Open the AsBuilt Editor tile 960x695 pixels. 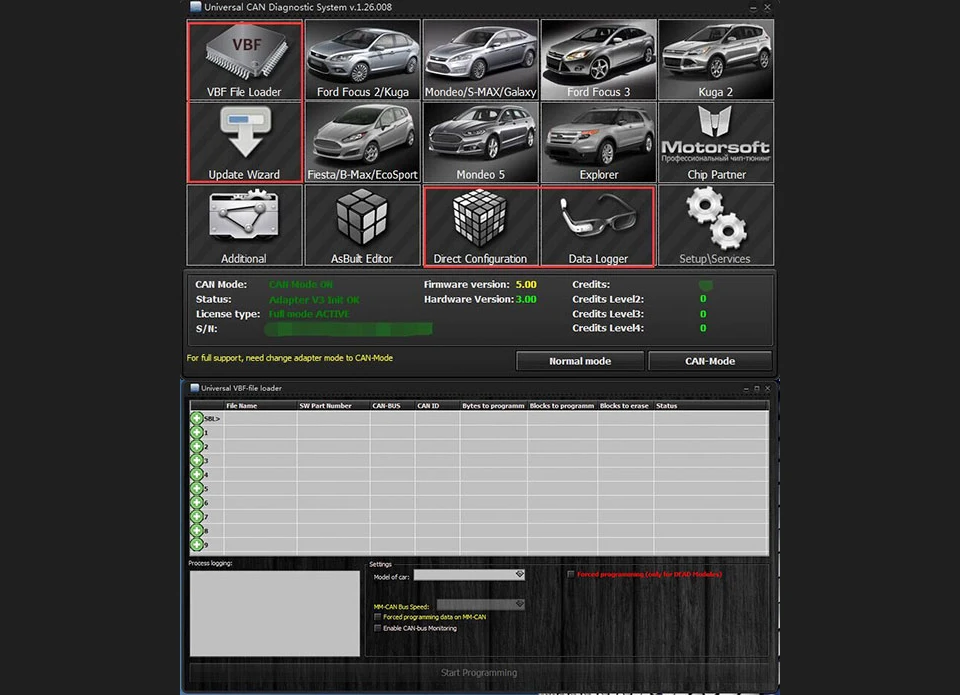point(362,225)
